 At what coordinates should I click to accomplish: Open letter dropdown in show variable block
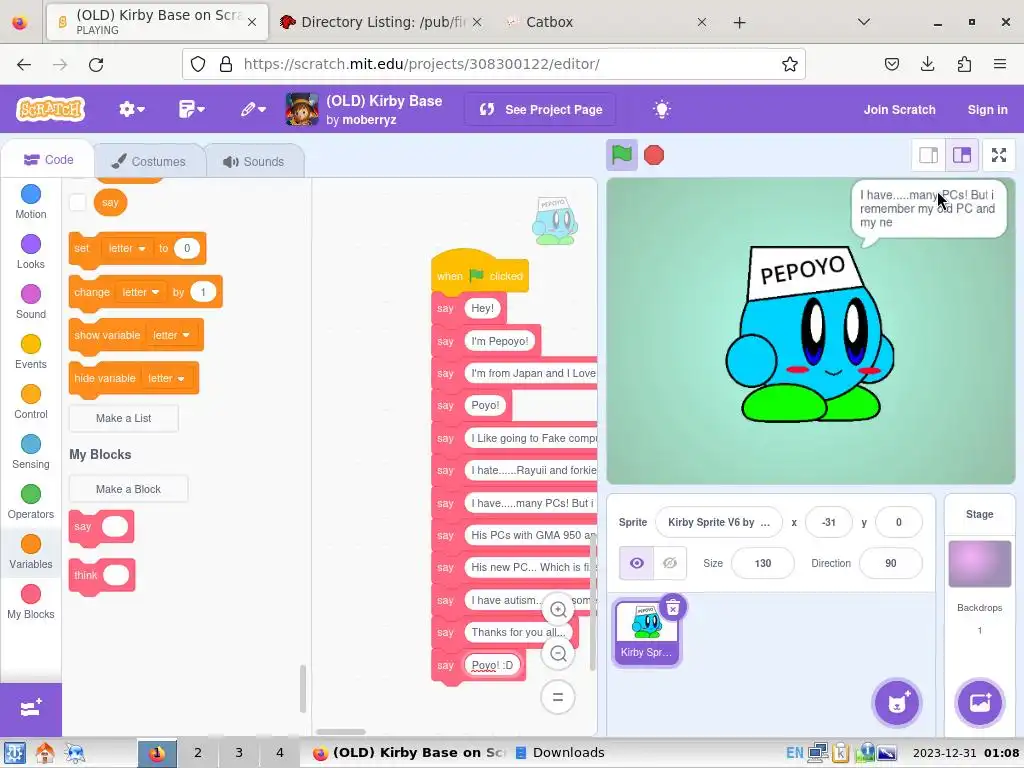pyautogui.click(x=171, y=335)
